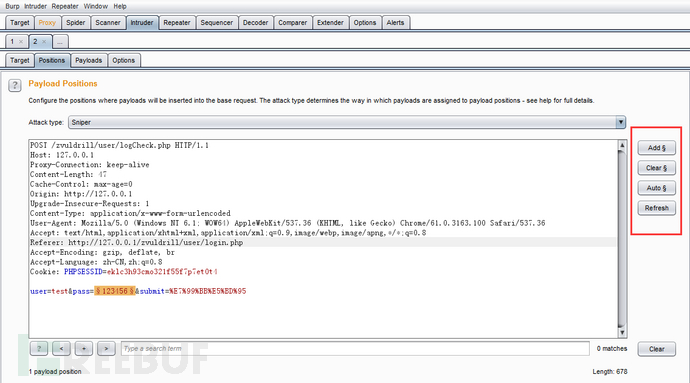The image size is (690, 383).
Task: Open the Payload Positions help icon
Action: tap(15, 85)
